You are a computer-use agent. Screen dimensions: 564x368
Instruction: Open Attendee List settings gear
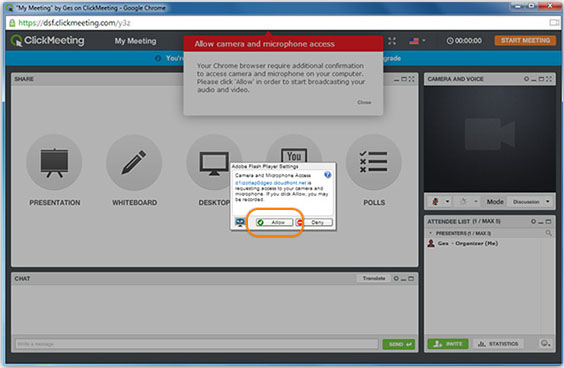533,221
